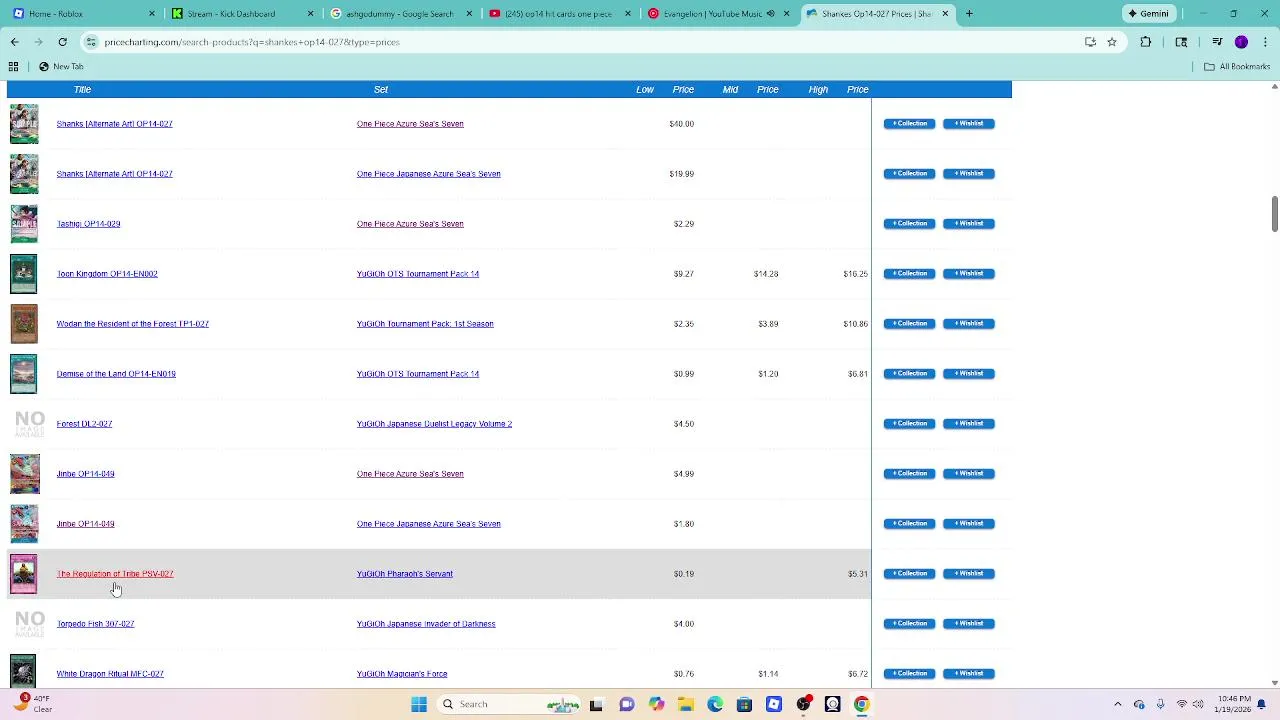Open File Explorer from taskbar
The height and width of the screenshot is (720, 1280).
686,704
